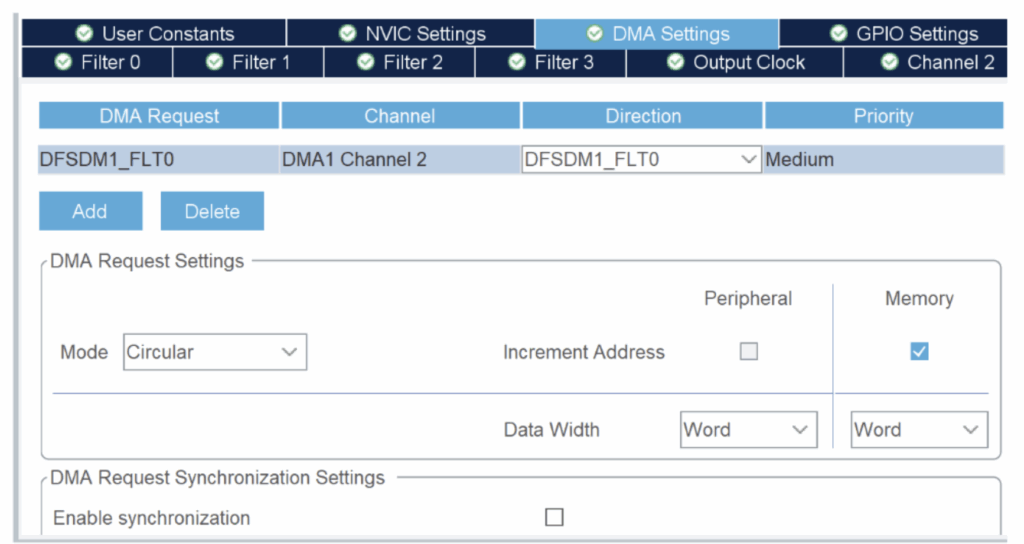Click the NVIC Settings check icon

click(347, 34)
